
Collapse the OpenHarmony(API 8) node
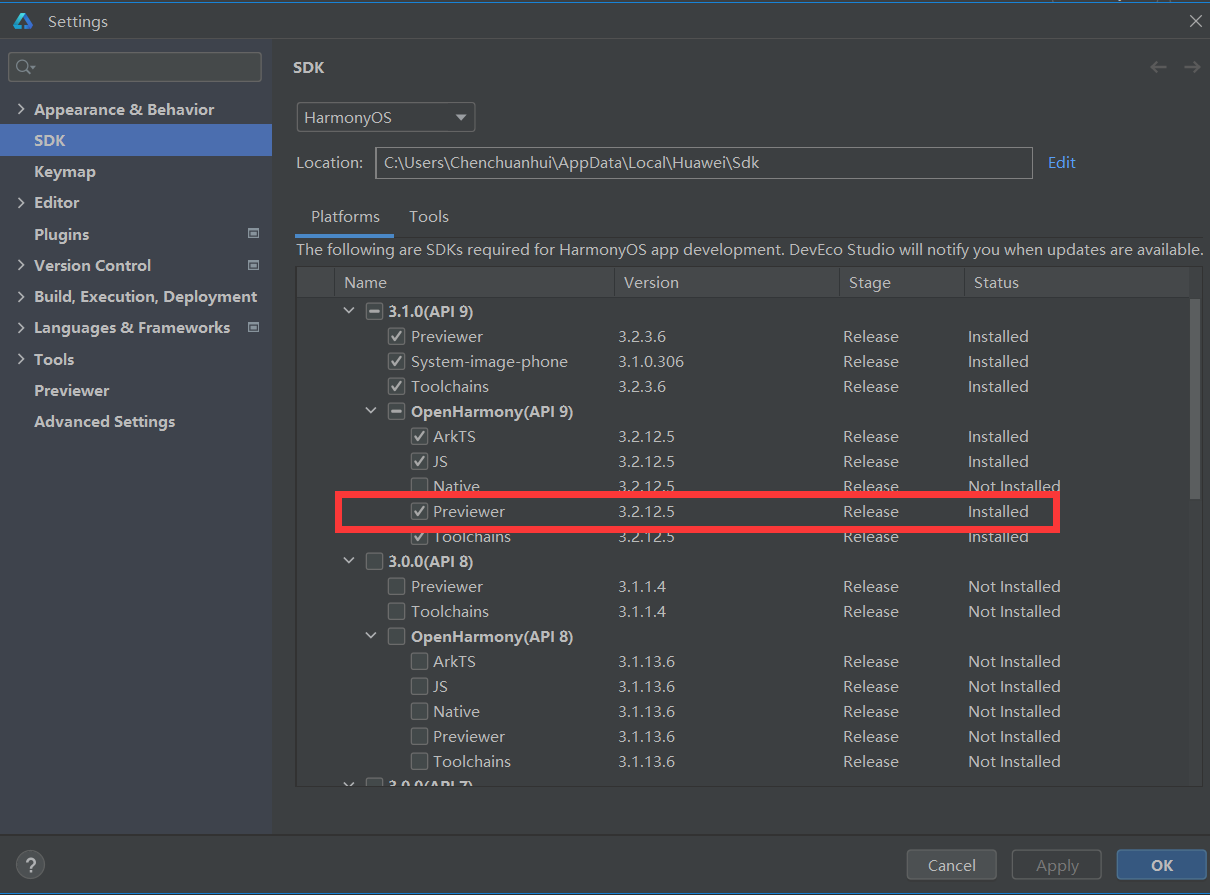pos(371,636)
